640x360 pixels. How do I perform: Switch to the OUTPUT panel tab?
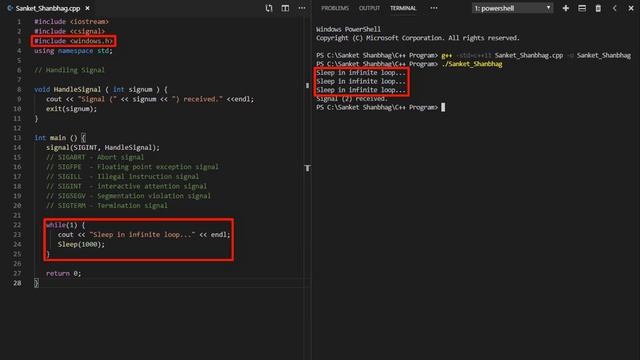pyautogui.click(x=369, y=8)
